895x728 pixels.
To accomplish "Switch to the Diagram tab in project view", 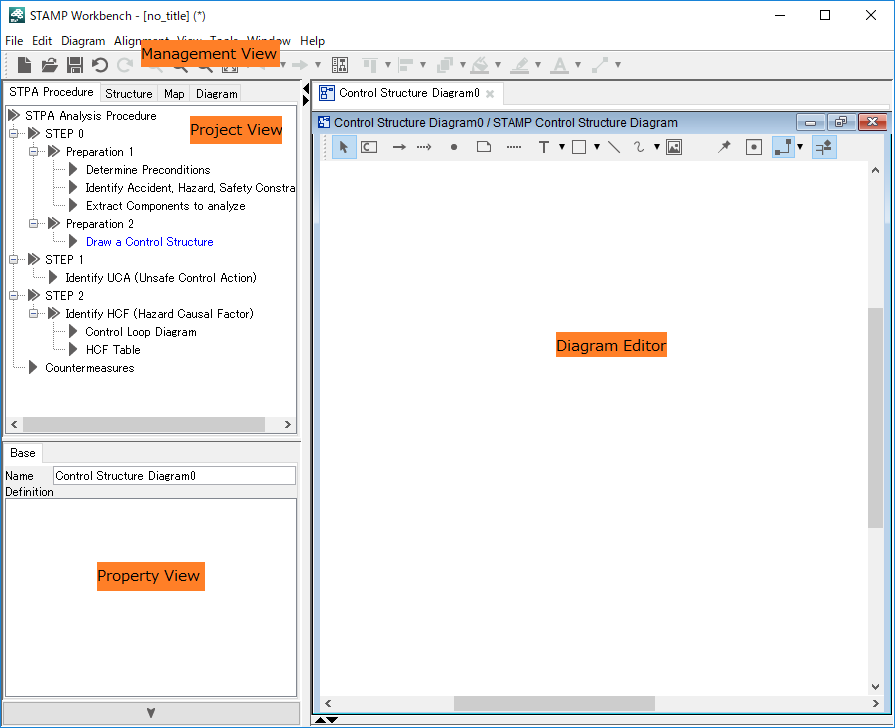I will click(217, 94).
